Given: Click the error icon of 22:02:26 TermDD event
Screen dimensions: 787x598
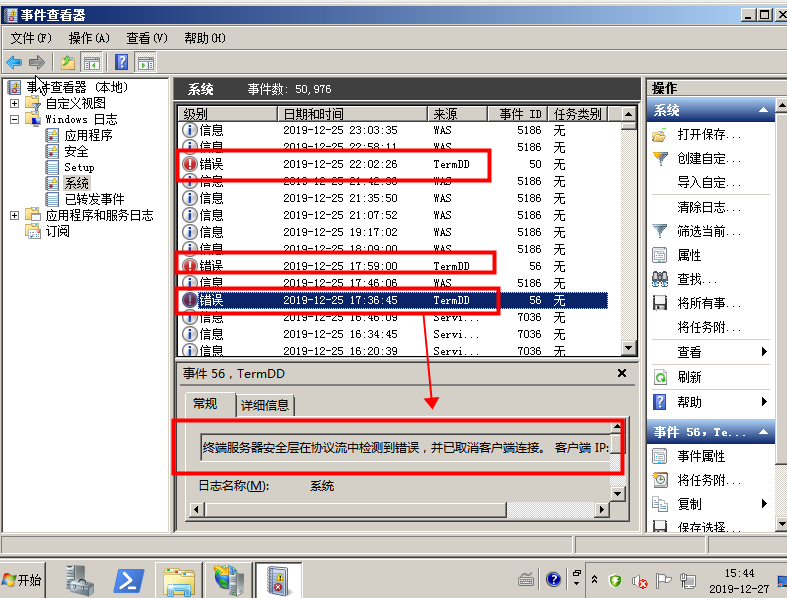Looking at the screenshot, I should tap(190, 164).
